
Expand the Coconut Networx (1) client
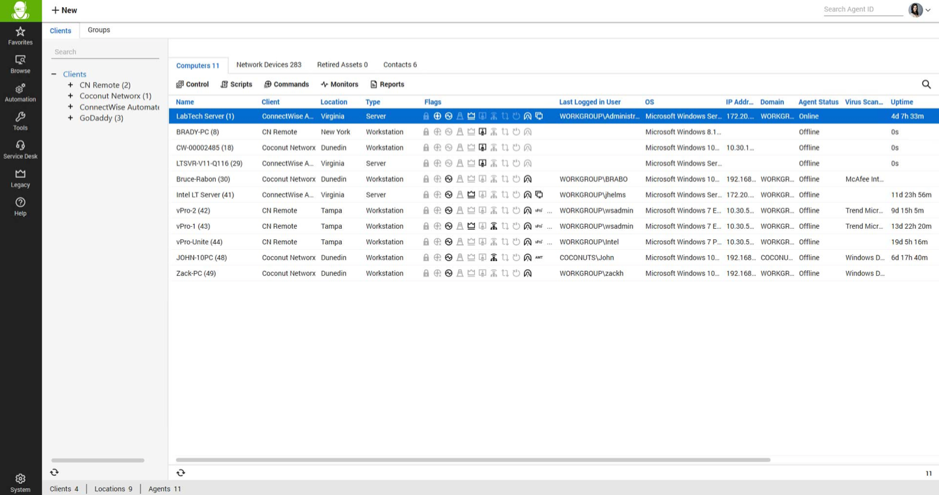pyautogui.click(x=70, y=96)
